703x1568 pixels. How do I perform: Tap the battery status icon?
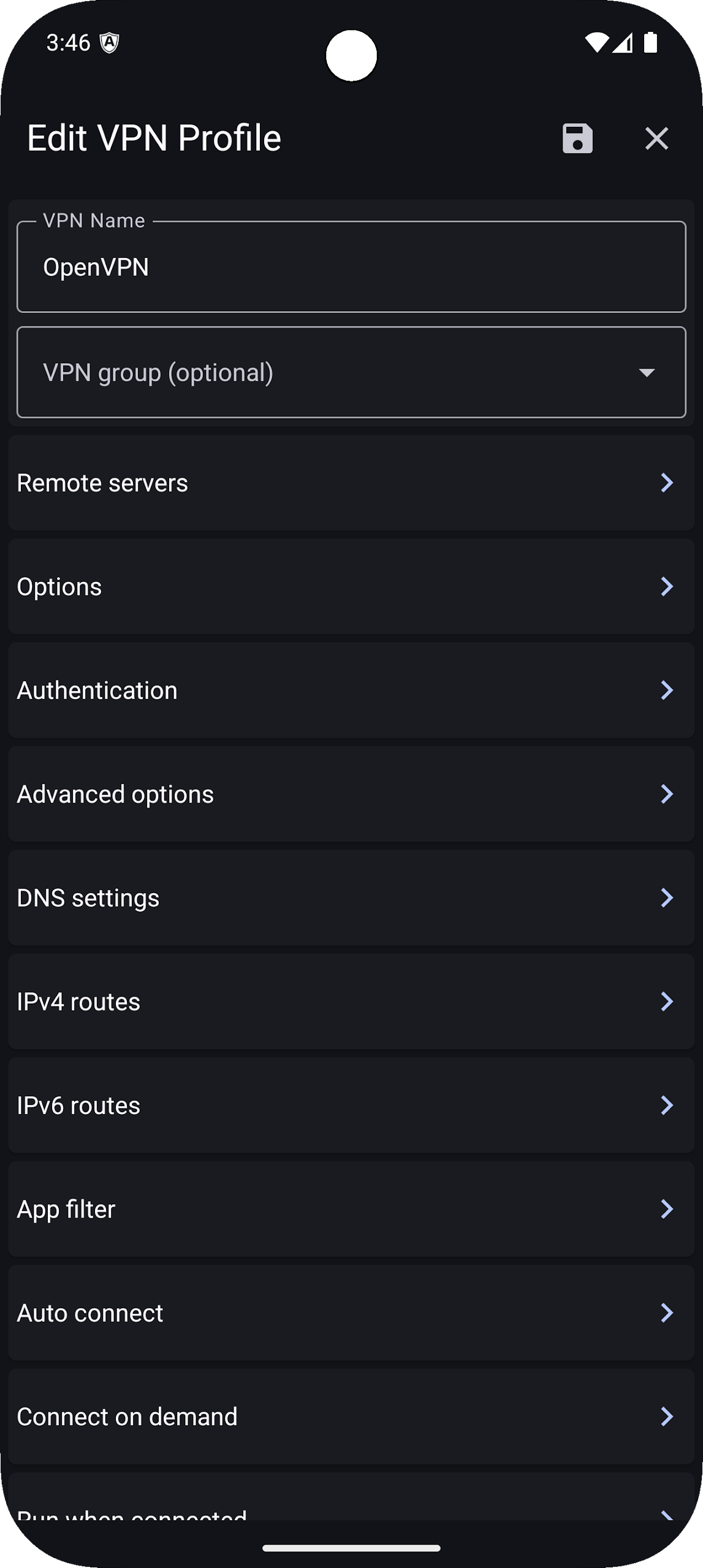[650, 43]
